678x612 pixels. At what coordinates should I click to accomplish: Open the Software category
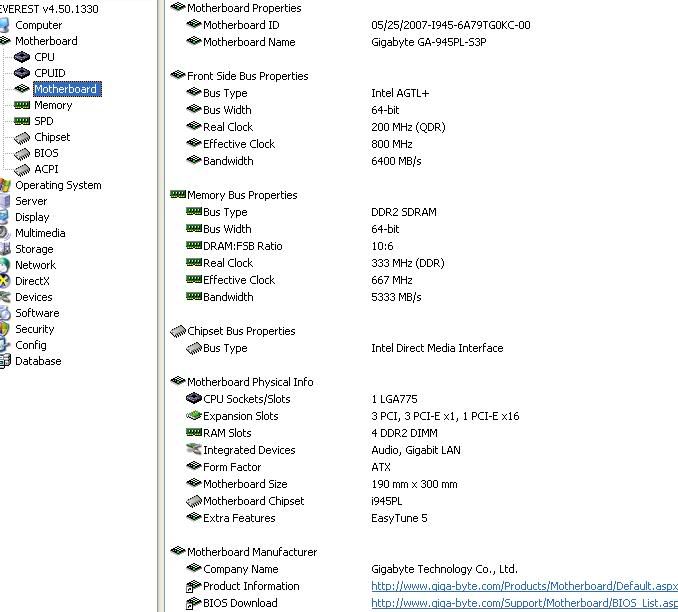coord(37,313)
